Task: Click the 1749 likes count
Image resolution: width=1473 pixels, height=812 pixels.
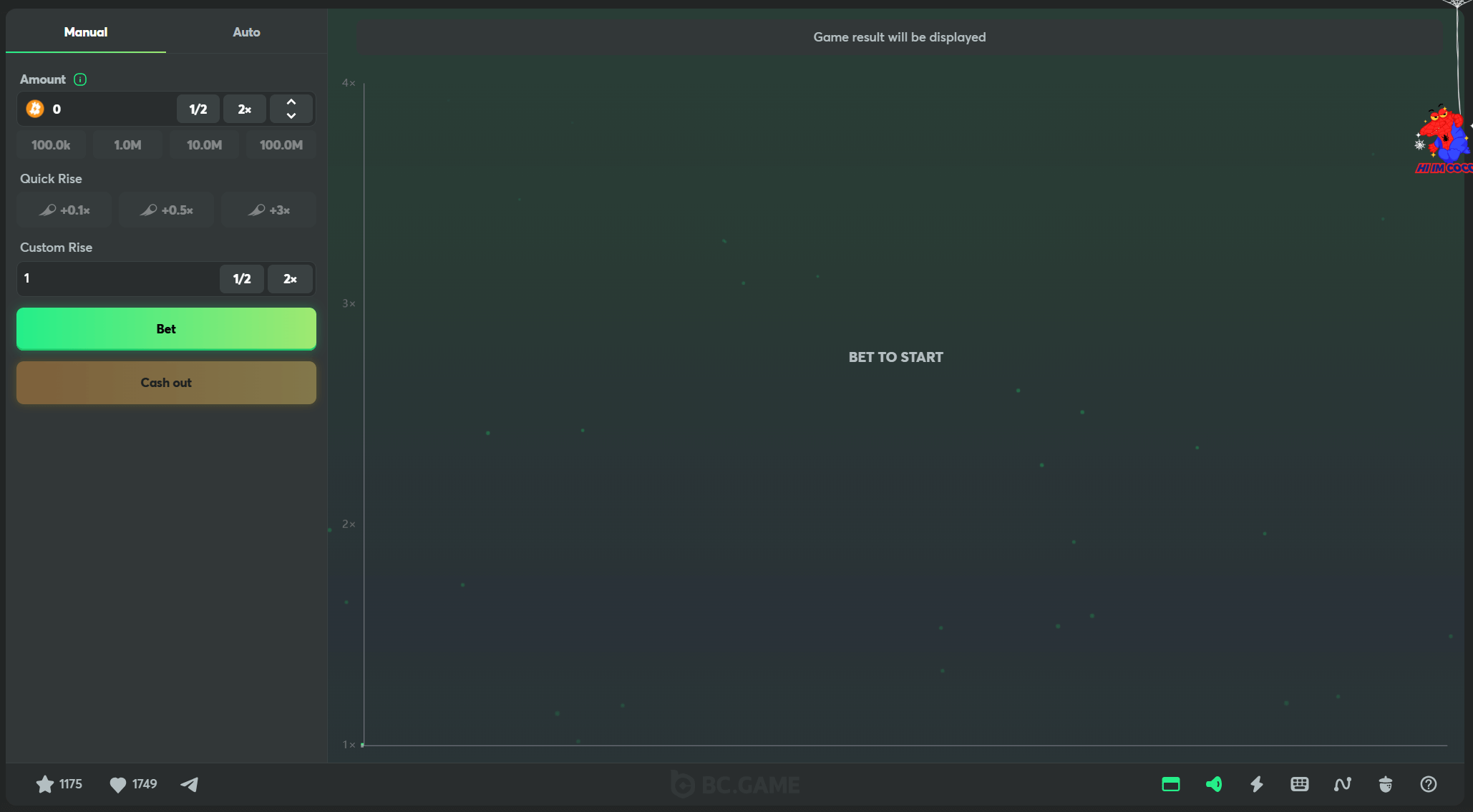Action: [145, 784]
